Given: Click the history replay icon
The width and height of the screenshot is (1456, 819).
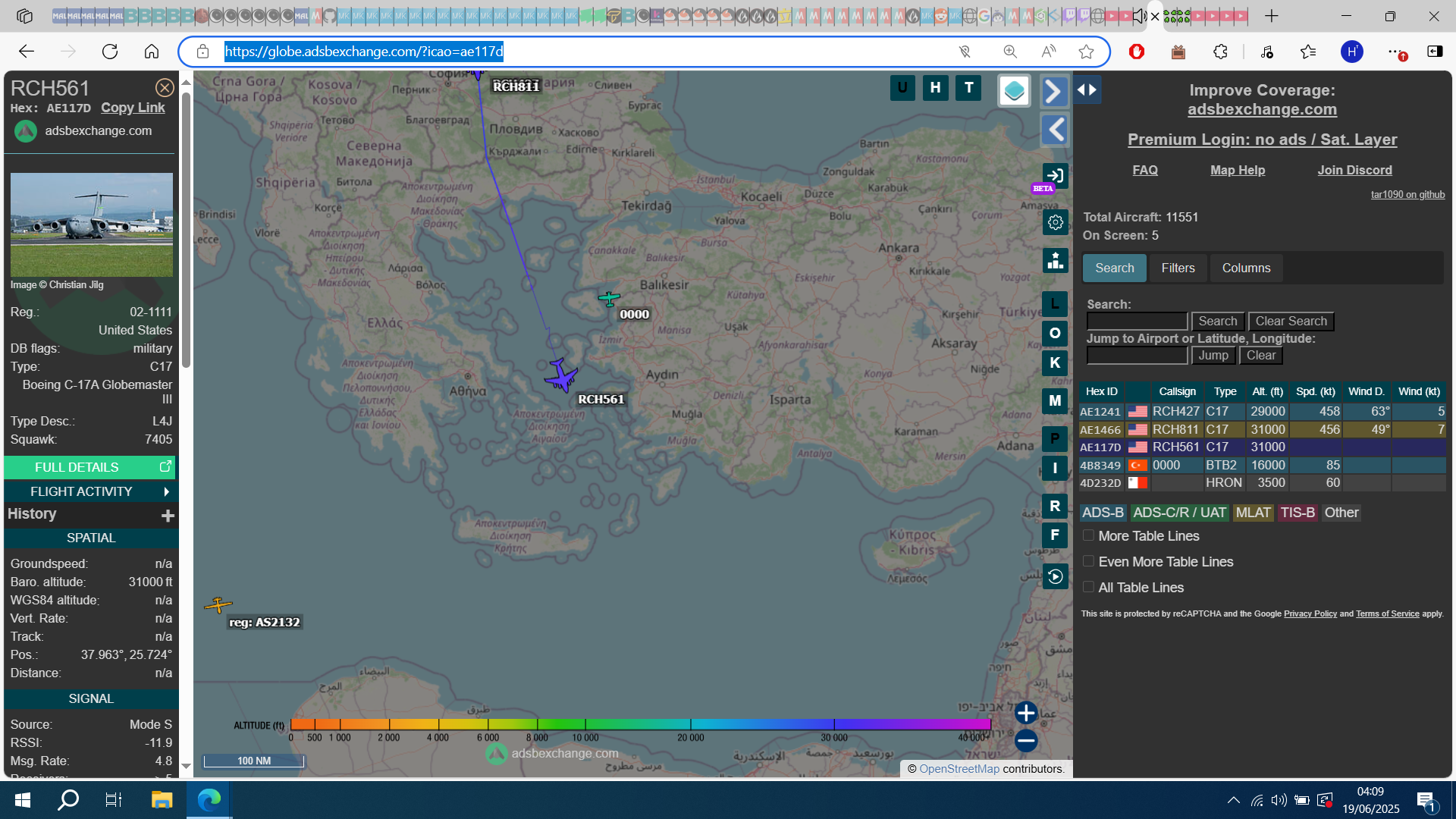Looking at the screenshot, I should 1055,577.
